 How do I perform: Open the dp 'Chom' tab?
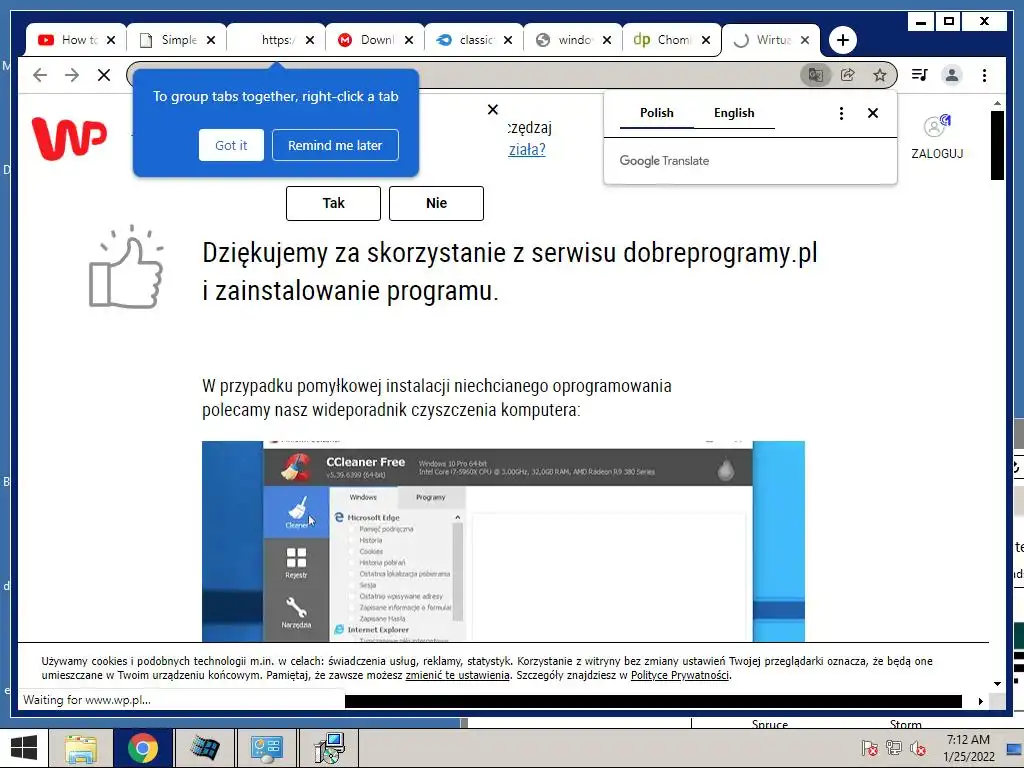tap(665, 40)
